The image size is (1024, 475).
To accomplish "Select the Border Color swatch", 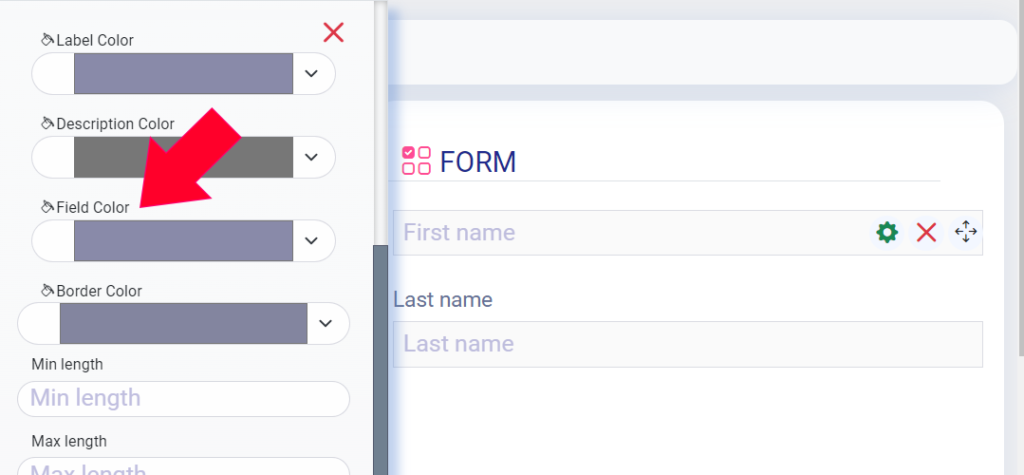I will (184, 323).
